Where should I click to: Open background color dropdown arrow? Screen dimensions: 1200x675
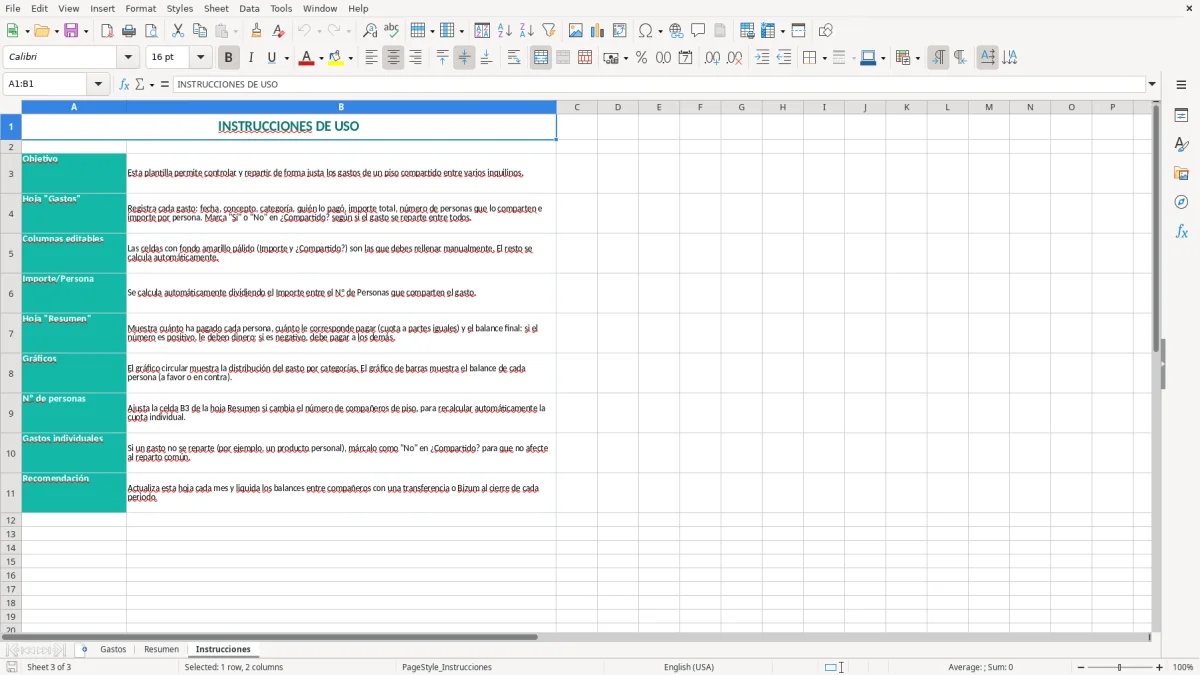click(351, 58)
